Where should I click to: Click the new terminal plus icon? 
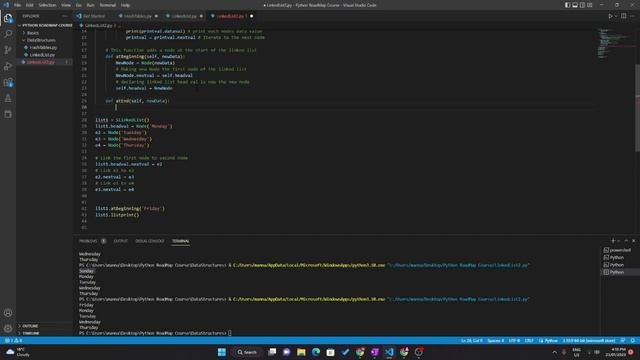[613, 241]
